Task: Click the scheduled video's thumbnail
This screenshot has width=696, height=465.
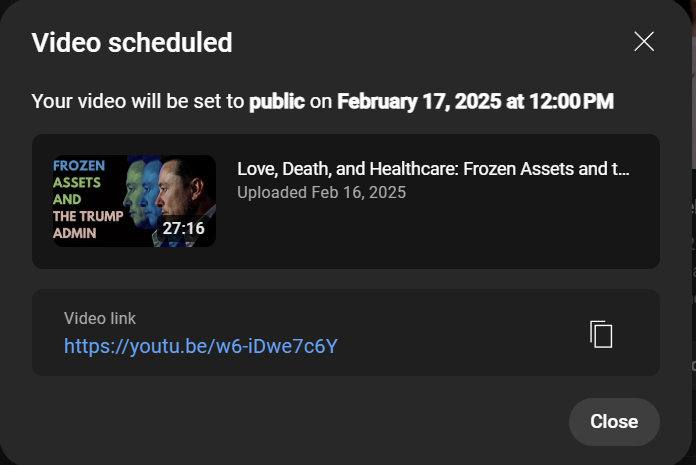Action: coord(134,200)
